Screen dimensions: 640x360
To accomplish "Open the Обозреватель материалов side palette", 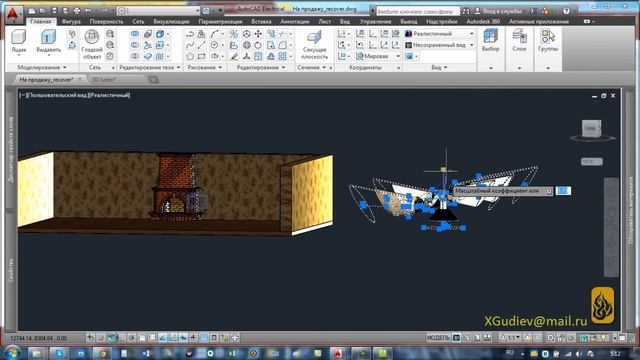I will (631, 210).
